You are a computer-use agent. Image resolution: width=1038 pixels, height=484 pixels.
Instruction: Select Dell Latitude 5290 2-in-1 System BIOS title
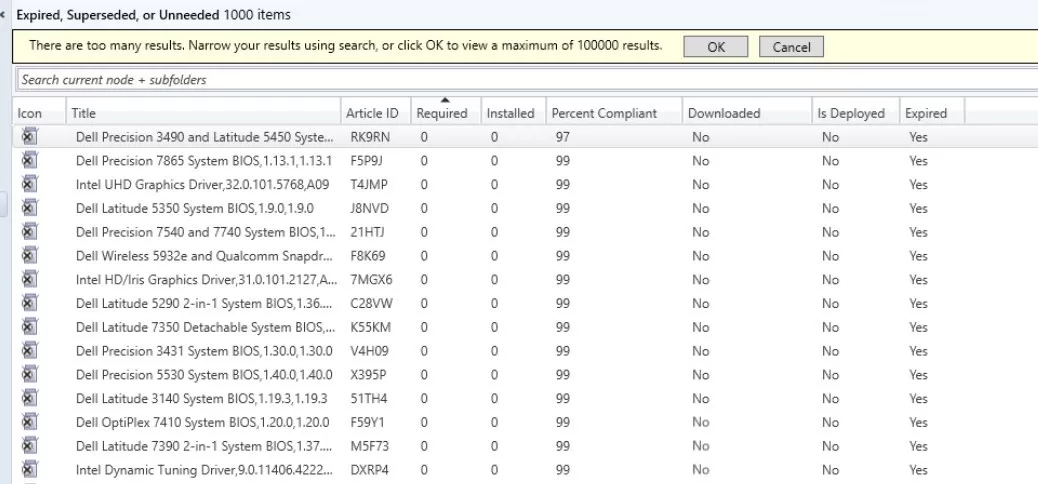click(x=205, y=304)
